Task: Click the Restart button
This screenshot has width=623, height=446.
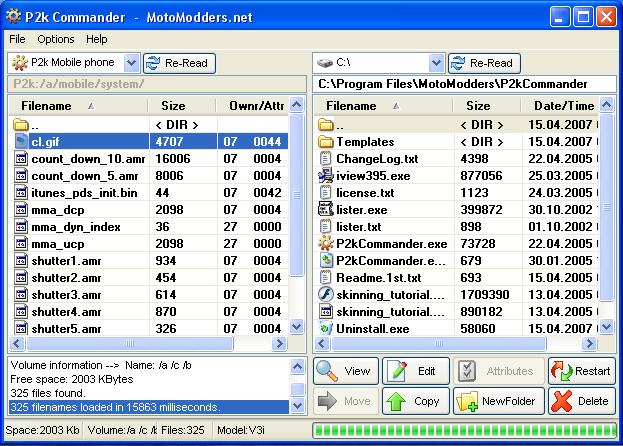Action: click(582, 371)
